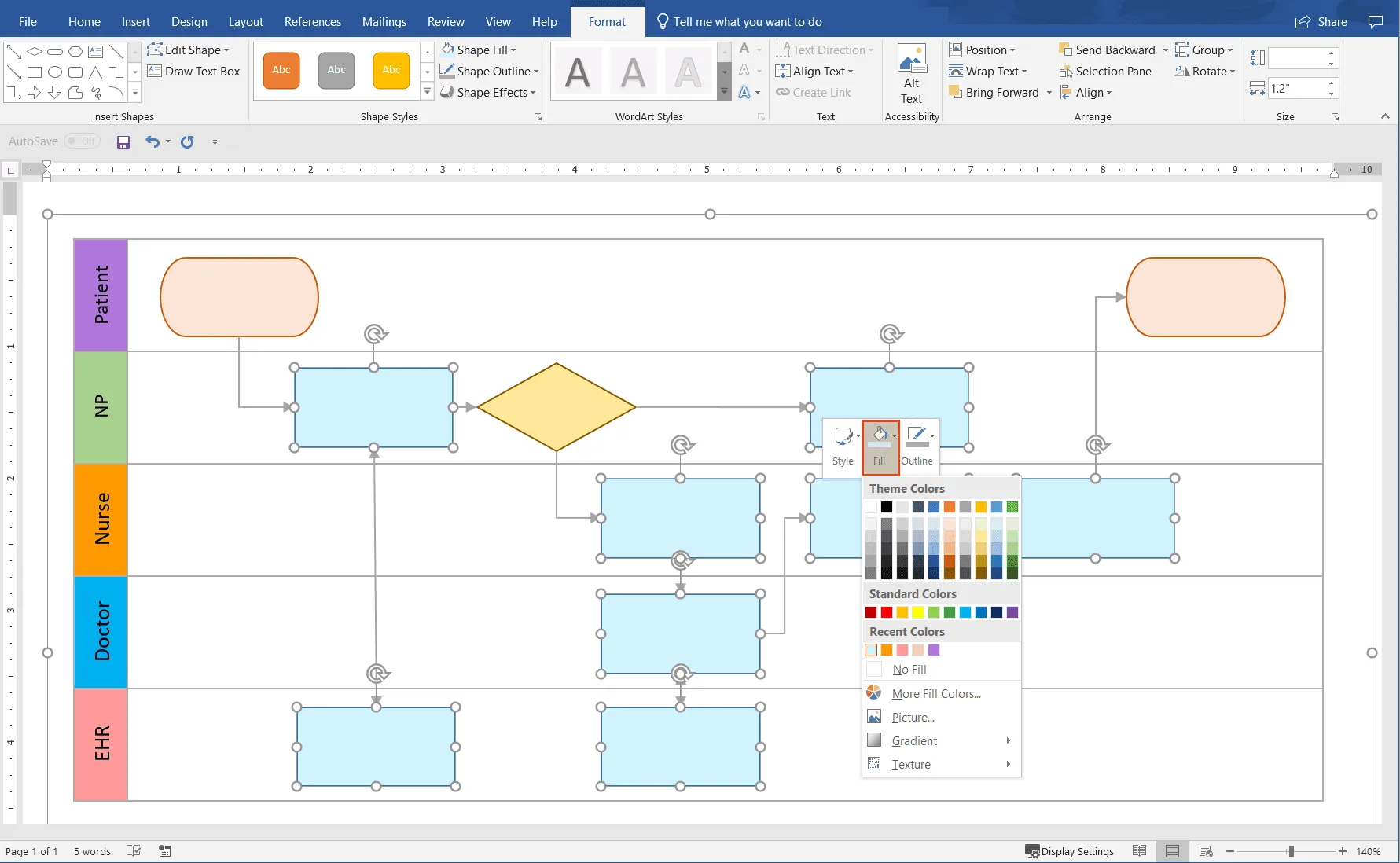Open the Review ribbon tab
The width and height of the screenshot is (1400, 863).
(445, 21)
